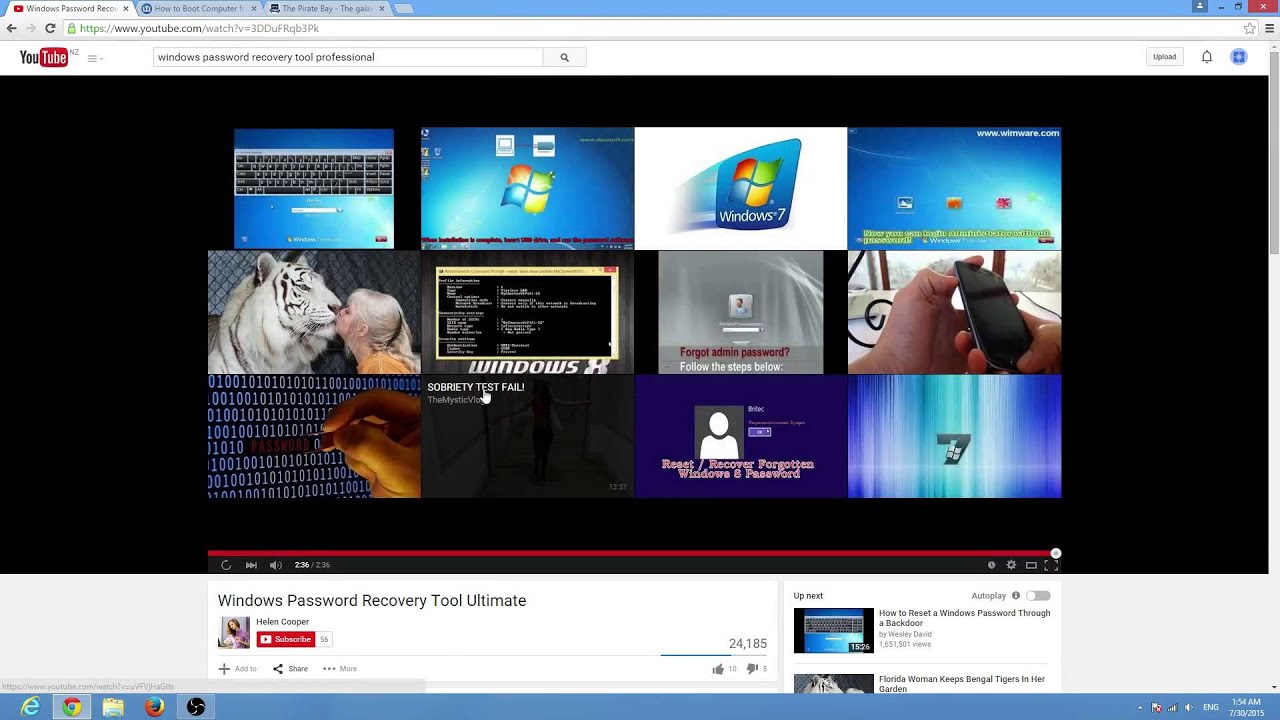Select the wimware.com suggested video tile
Viewport: 1280px width, 720px height.
pos(954,188)
